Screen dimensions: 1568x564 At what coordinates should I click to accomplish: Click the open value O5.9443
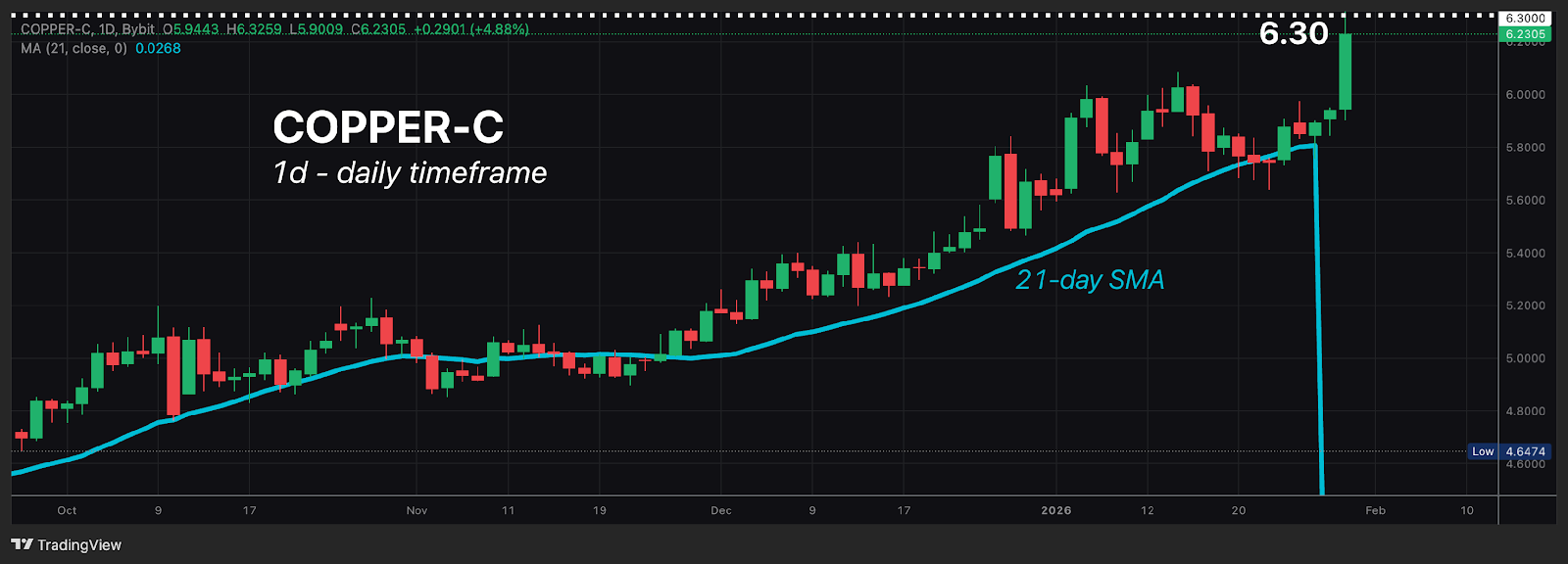191,29
